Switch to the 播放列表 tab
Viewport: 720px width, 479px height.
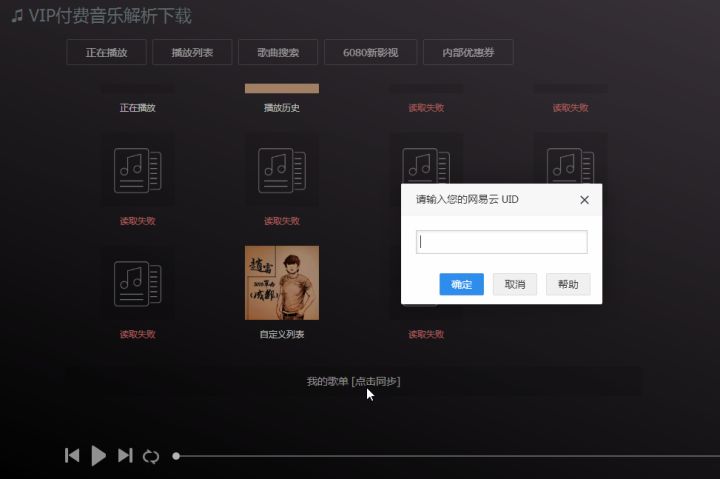click(x=192, y=52)
